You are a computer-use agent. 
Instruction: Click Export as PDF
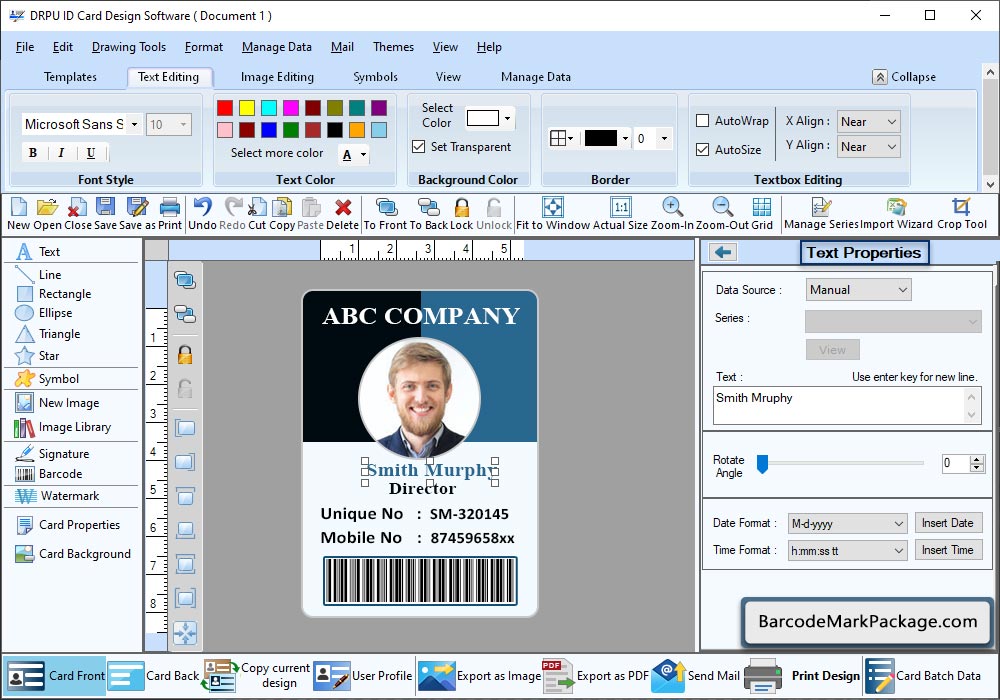coord(595,676)
